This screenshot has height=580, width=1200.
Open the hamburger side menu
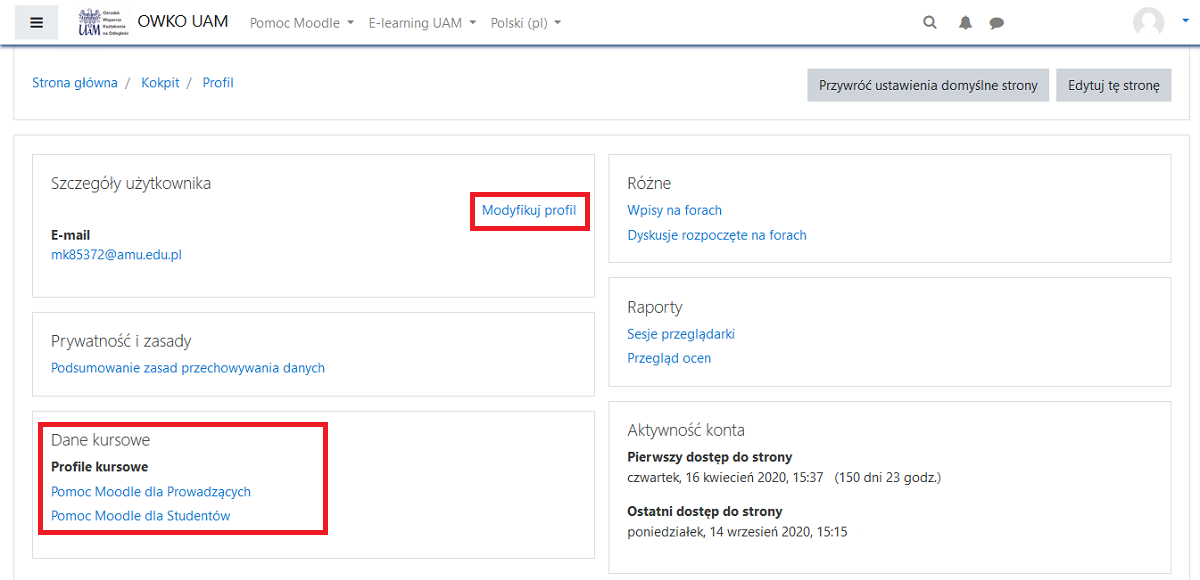36,23
